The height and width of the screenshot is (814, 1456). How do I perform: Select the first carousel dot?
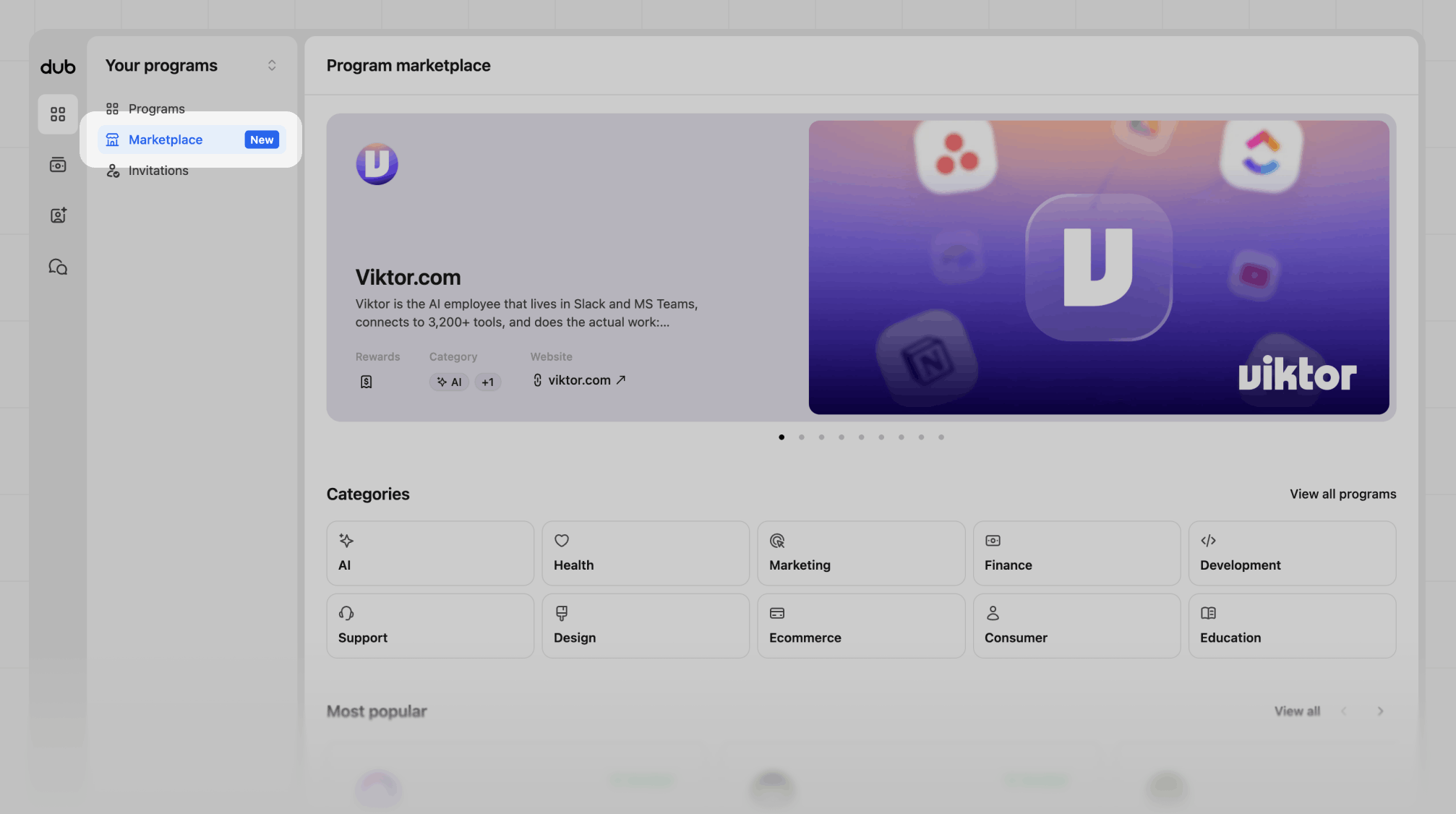point(781,437)
